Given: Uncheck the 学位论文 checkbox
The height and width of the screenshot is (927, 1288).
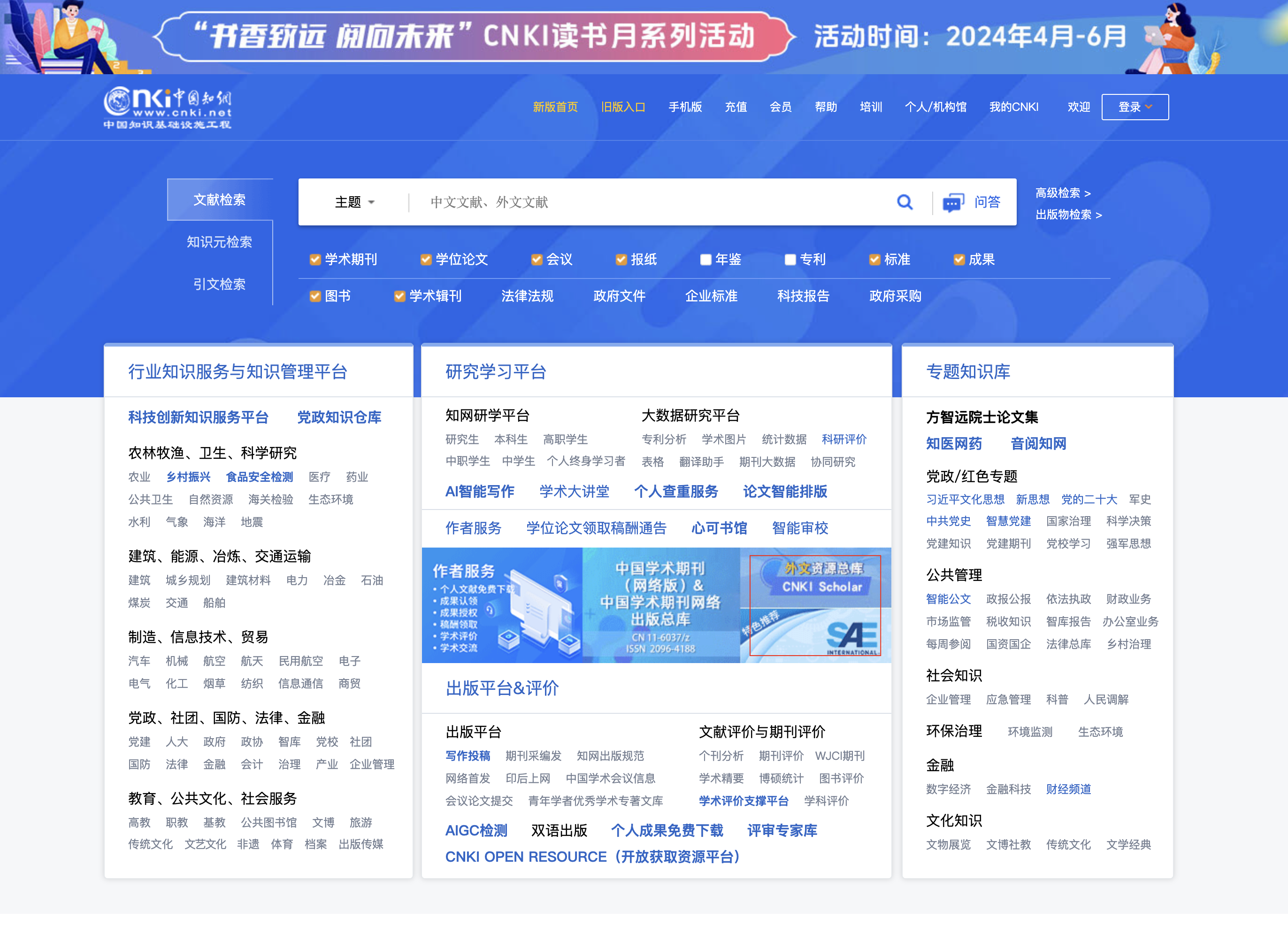Looking at the screenshot, I should tap(426, 260).
